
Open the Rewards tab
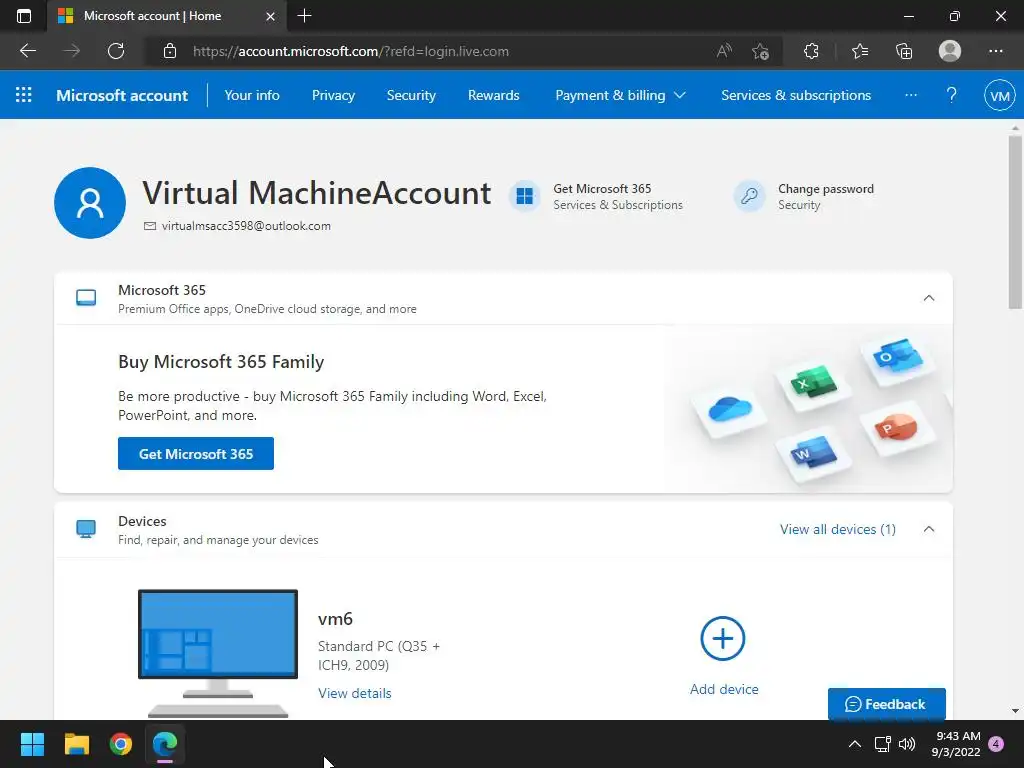click(x=494, y=95)
